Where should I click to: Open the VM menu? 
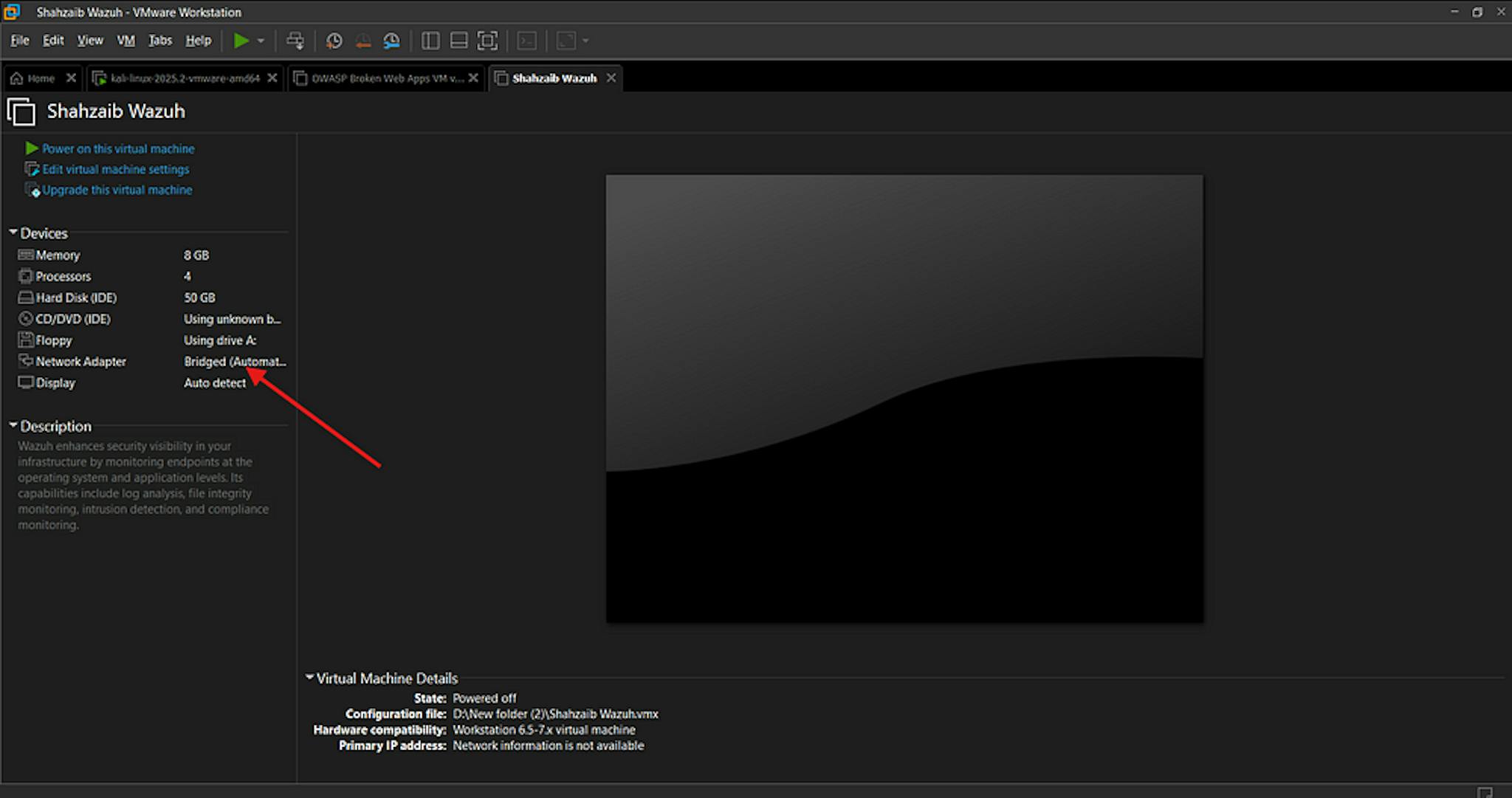pyautogui.click(x=126, y=41)
